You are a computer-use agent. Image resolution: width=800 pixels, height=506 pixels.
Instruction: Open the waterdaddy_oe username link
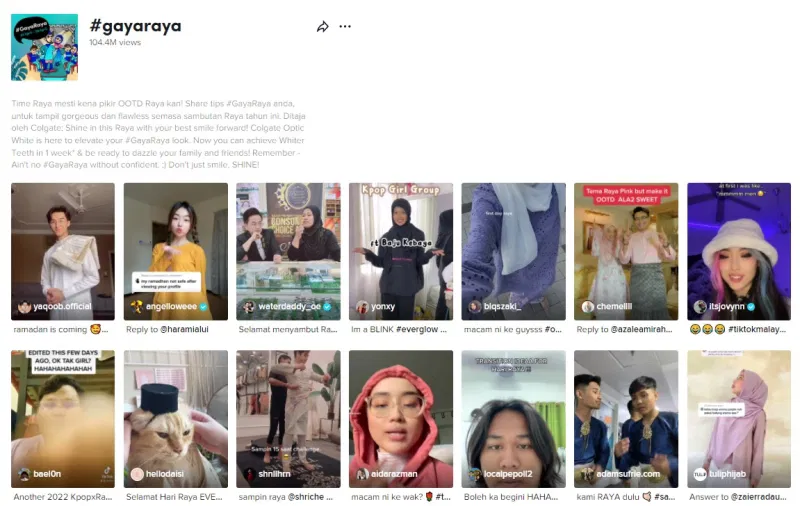coord(288,307)
